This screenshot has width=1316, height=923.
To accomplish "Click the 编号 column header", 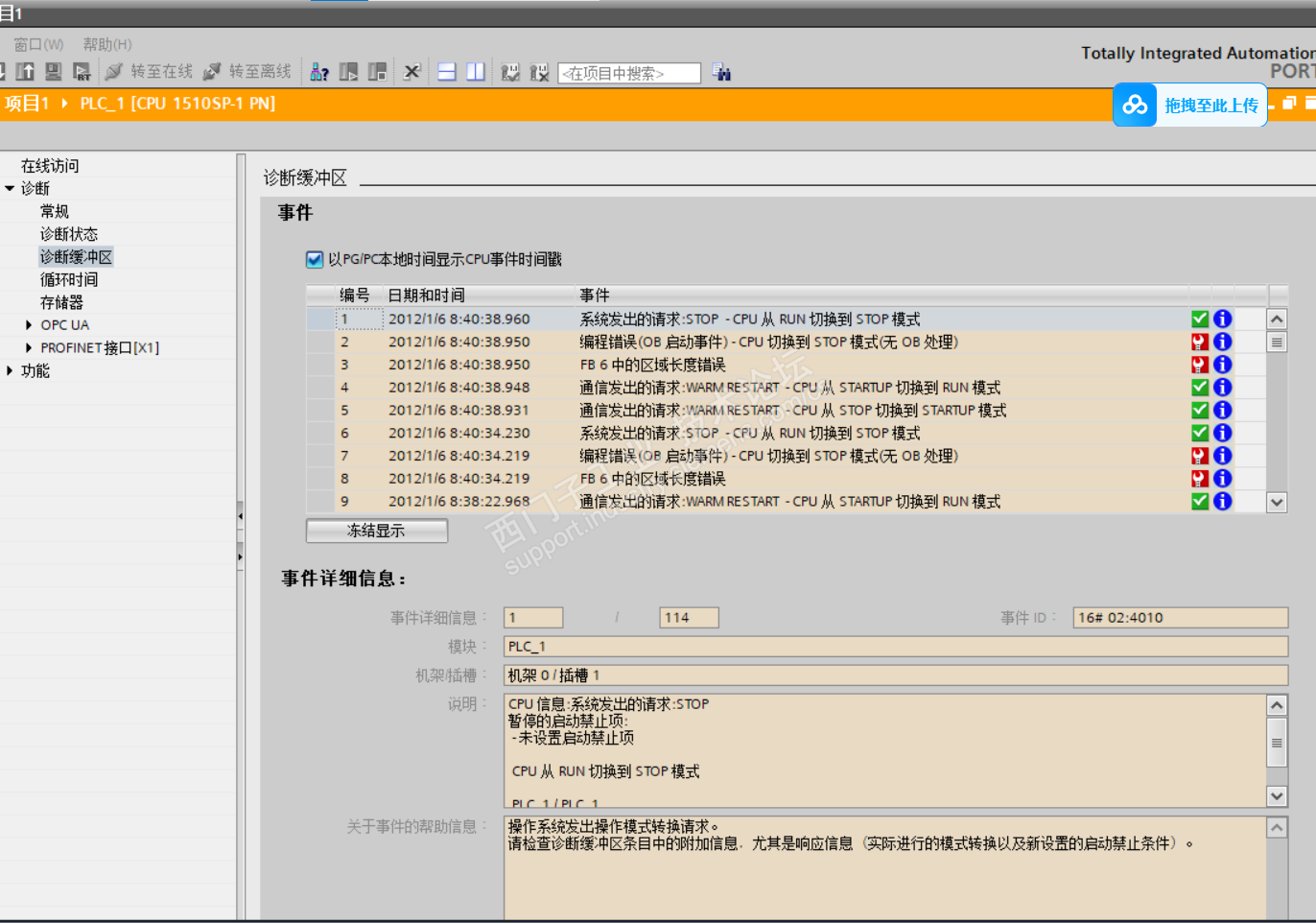I will click(358, 296).
